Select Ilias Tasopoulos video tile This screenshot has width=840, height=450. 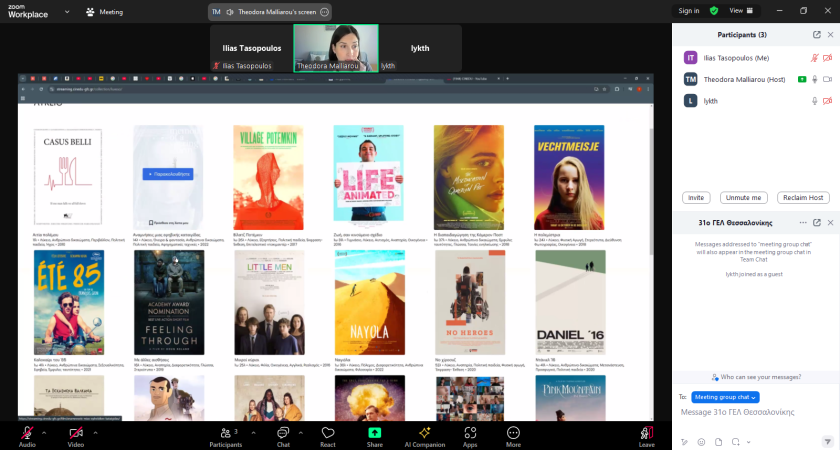pyautogui.click(x=252, y=48)
